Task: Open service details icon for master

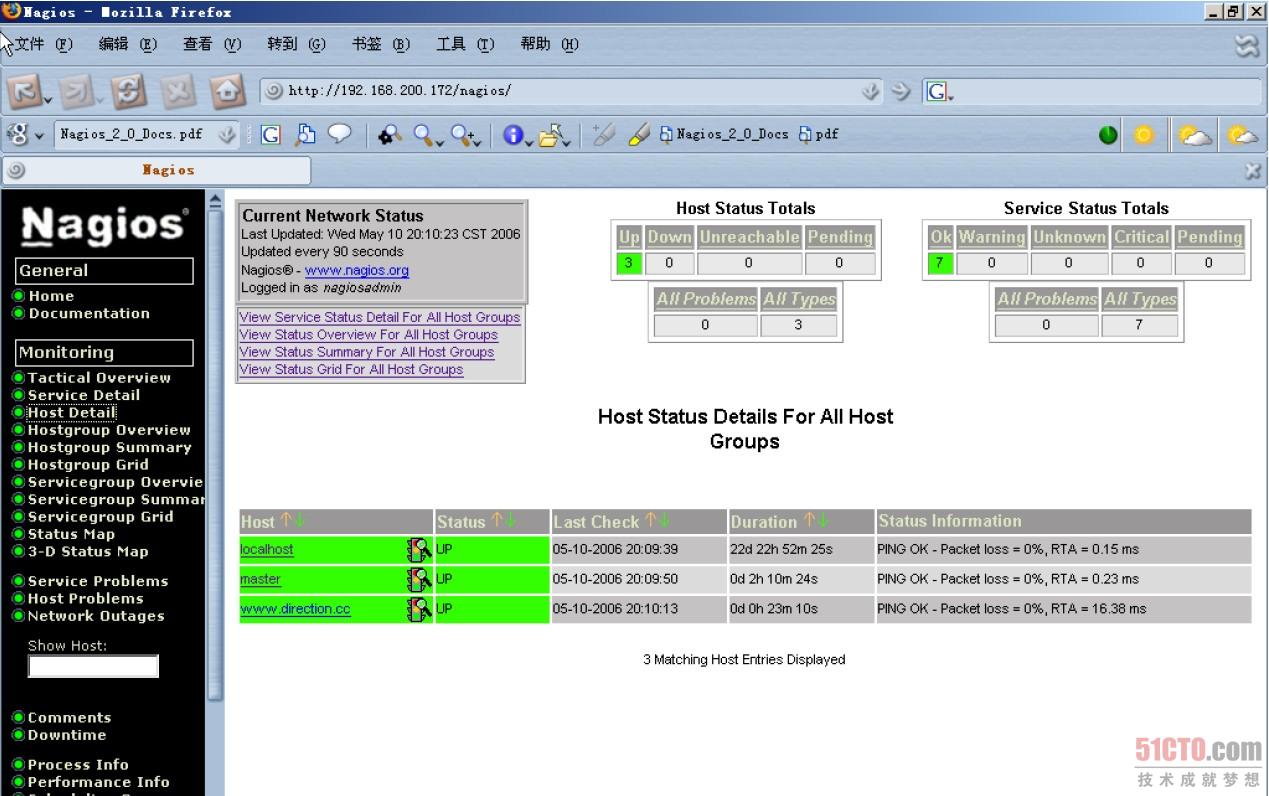Action: (419, 579)
